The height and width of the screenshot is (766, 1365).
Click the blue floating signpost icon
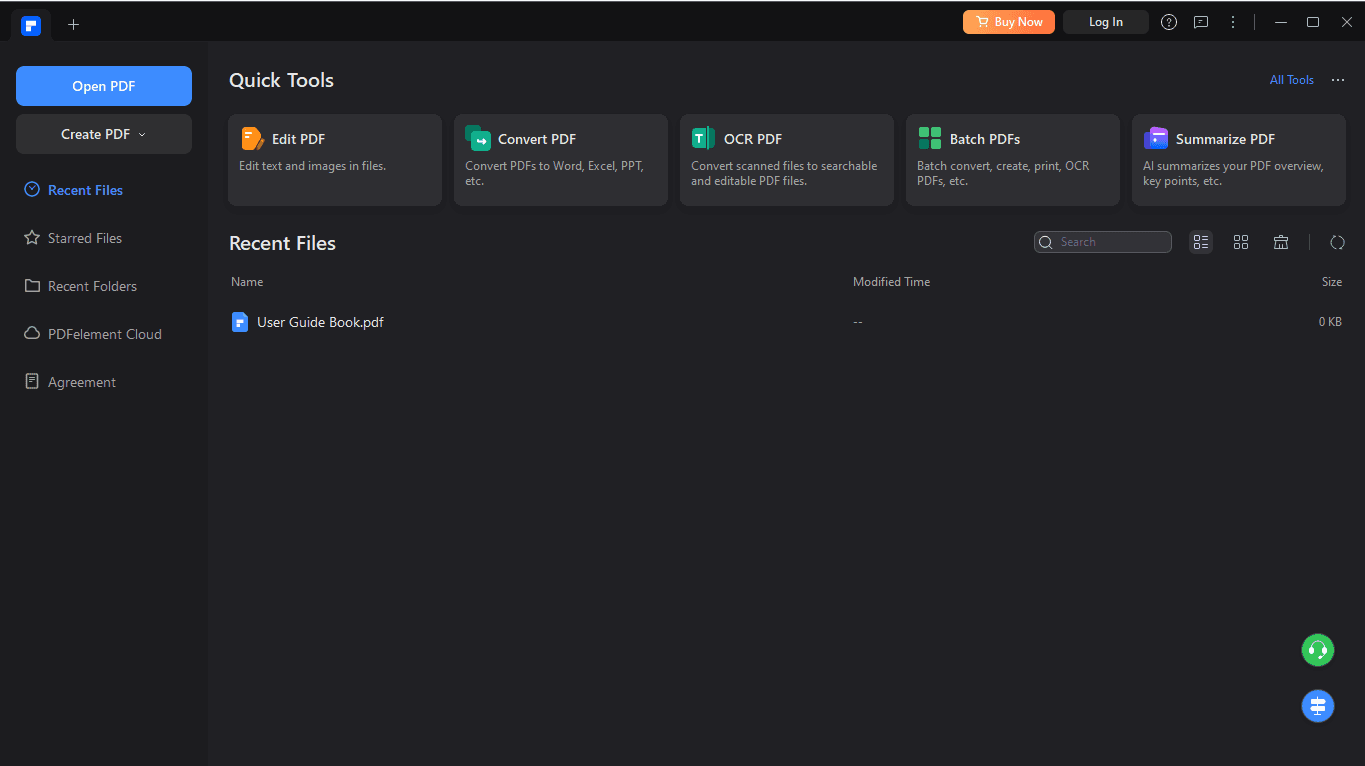[x=1318, y=706]
